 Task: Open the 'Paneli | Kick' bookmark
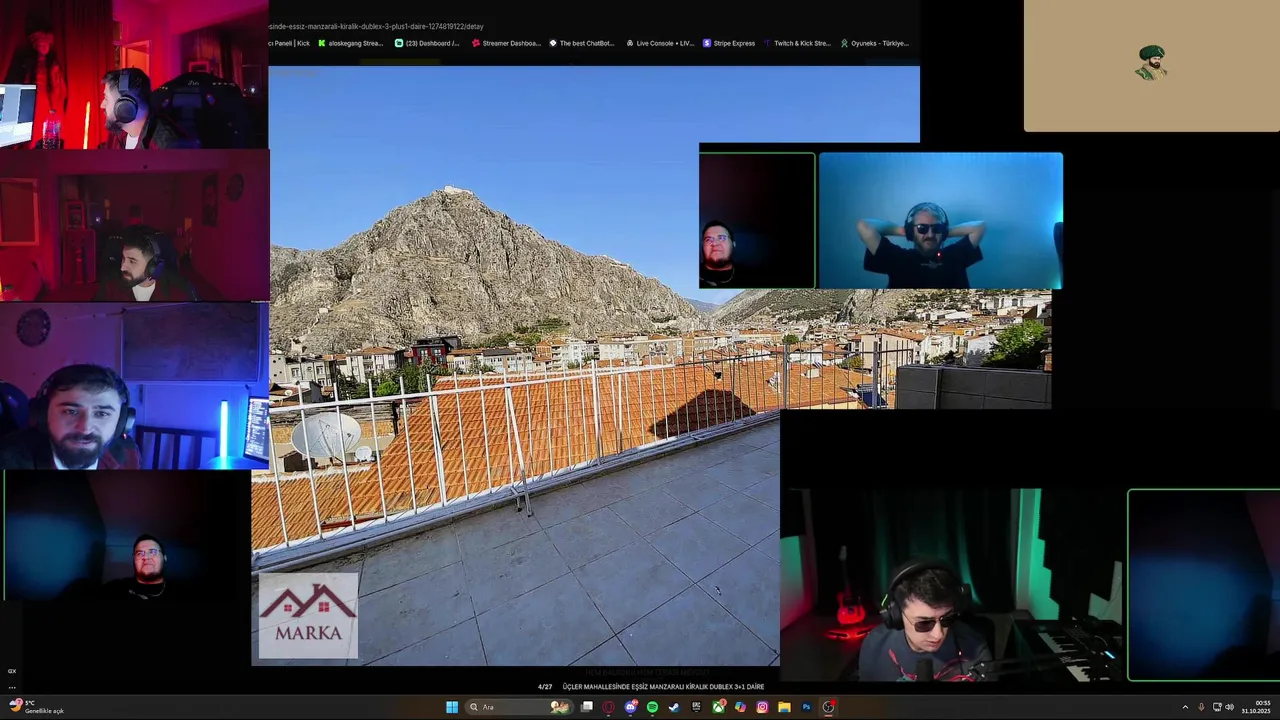(x=289, y=43)
